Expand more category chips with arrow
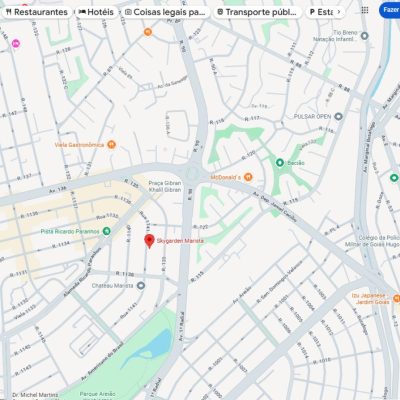This screenshot has width=400, height=400. 339,12
